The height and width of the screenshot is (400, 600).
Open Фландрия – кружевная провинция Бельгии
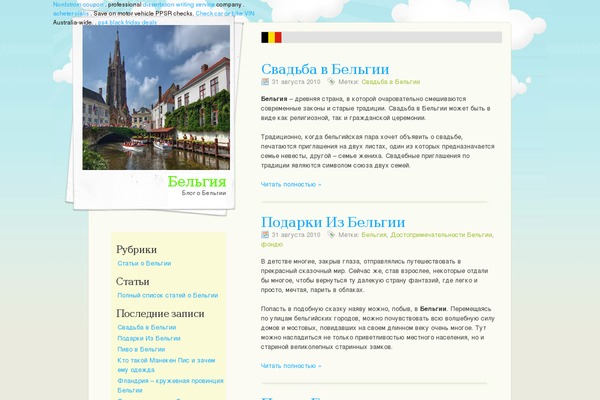[x=170, y=385]
